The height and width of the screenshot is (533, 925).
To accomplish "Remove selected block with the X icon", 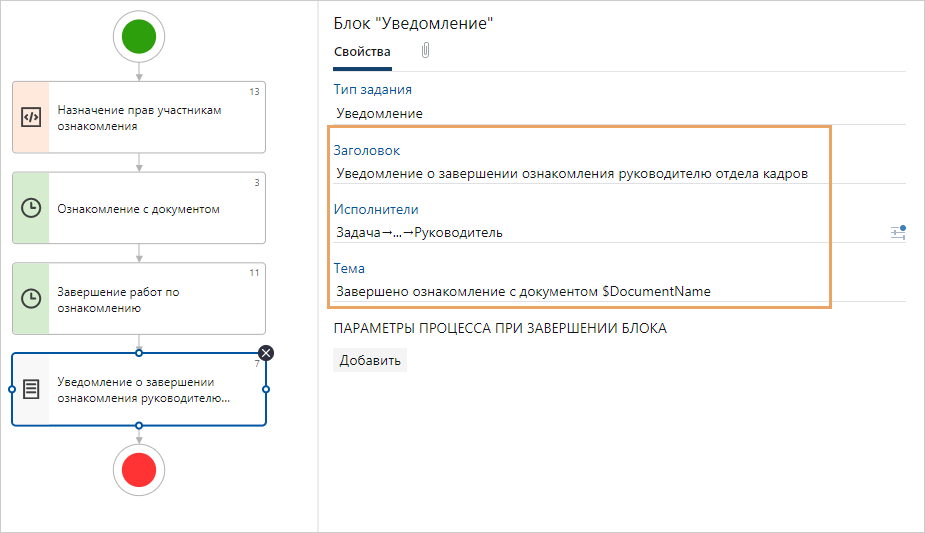I will (266, 353).
